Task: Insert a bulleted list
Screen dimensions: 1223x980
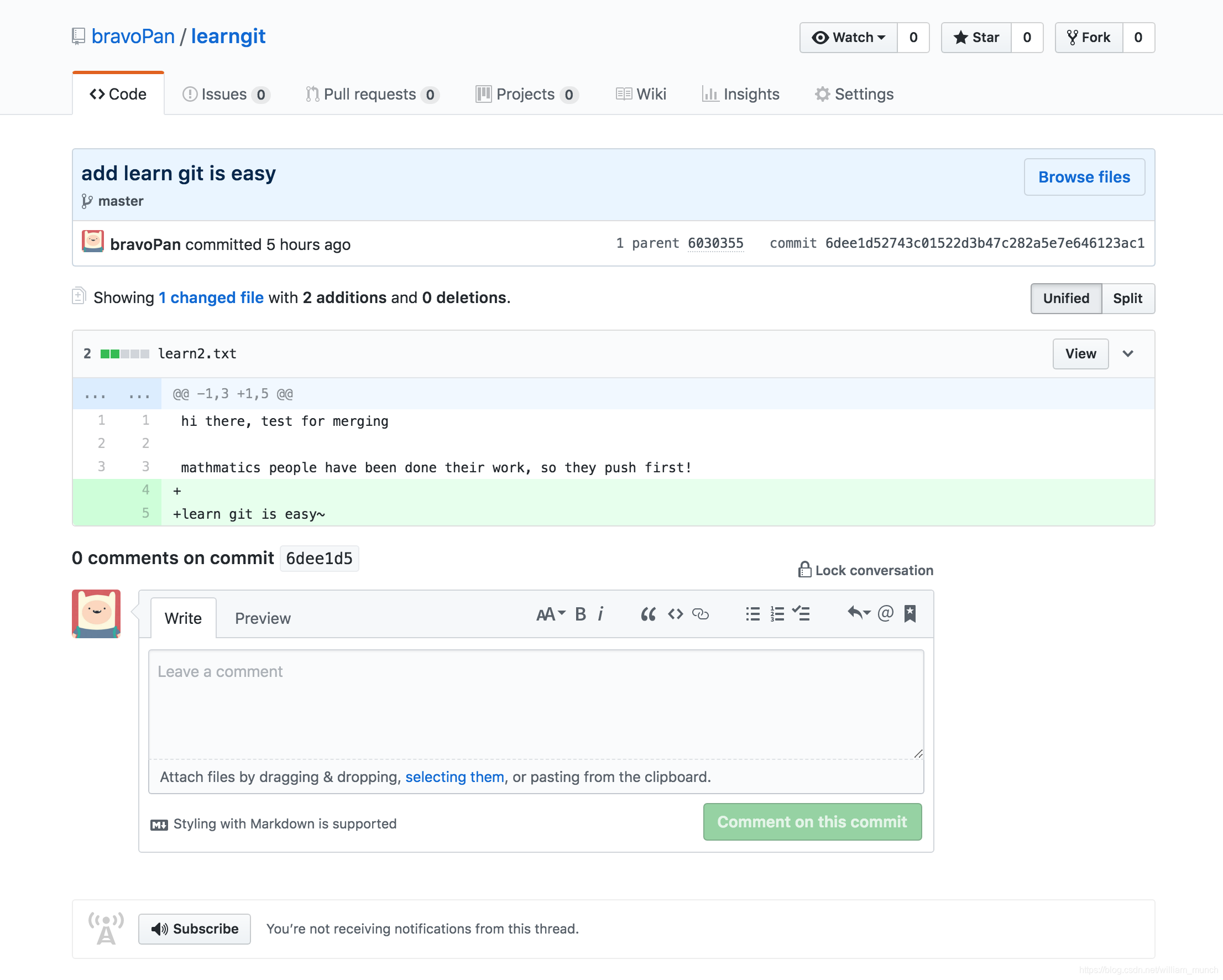Action: (x=752, y=614)
